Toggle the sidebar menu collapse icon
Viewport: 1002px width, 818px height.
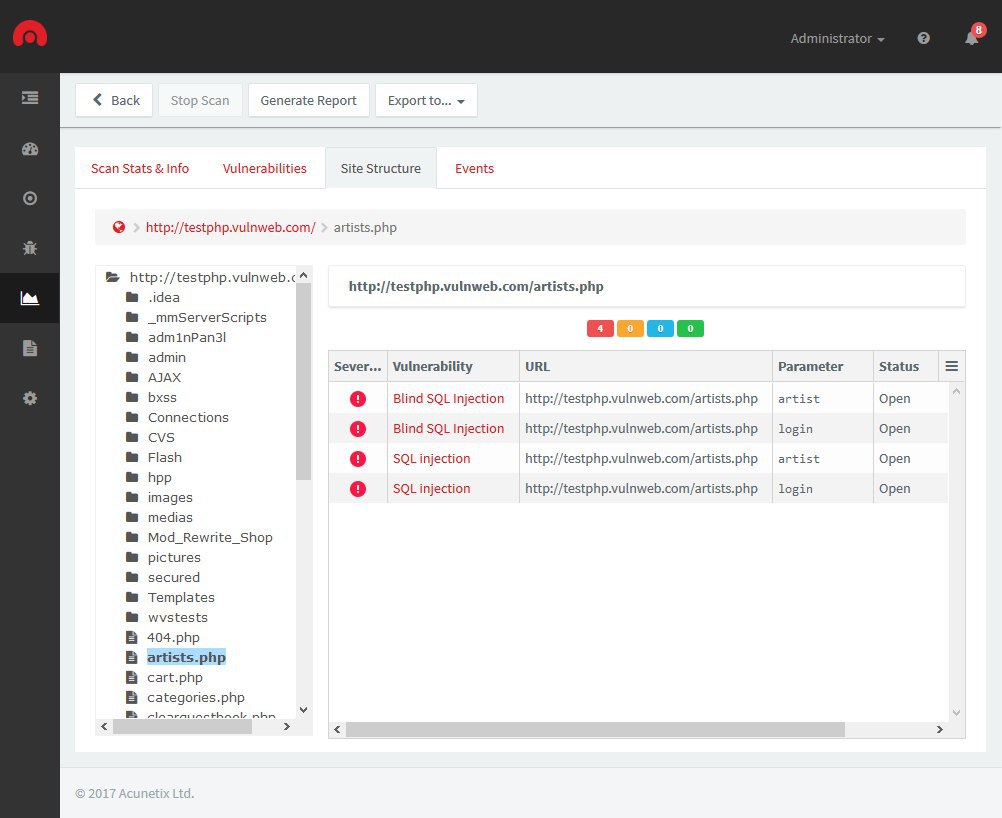(x=30, y=98)
